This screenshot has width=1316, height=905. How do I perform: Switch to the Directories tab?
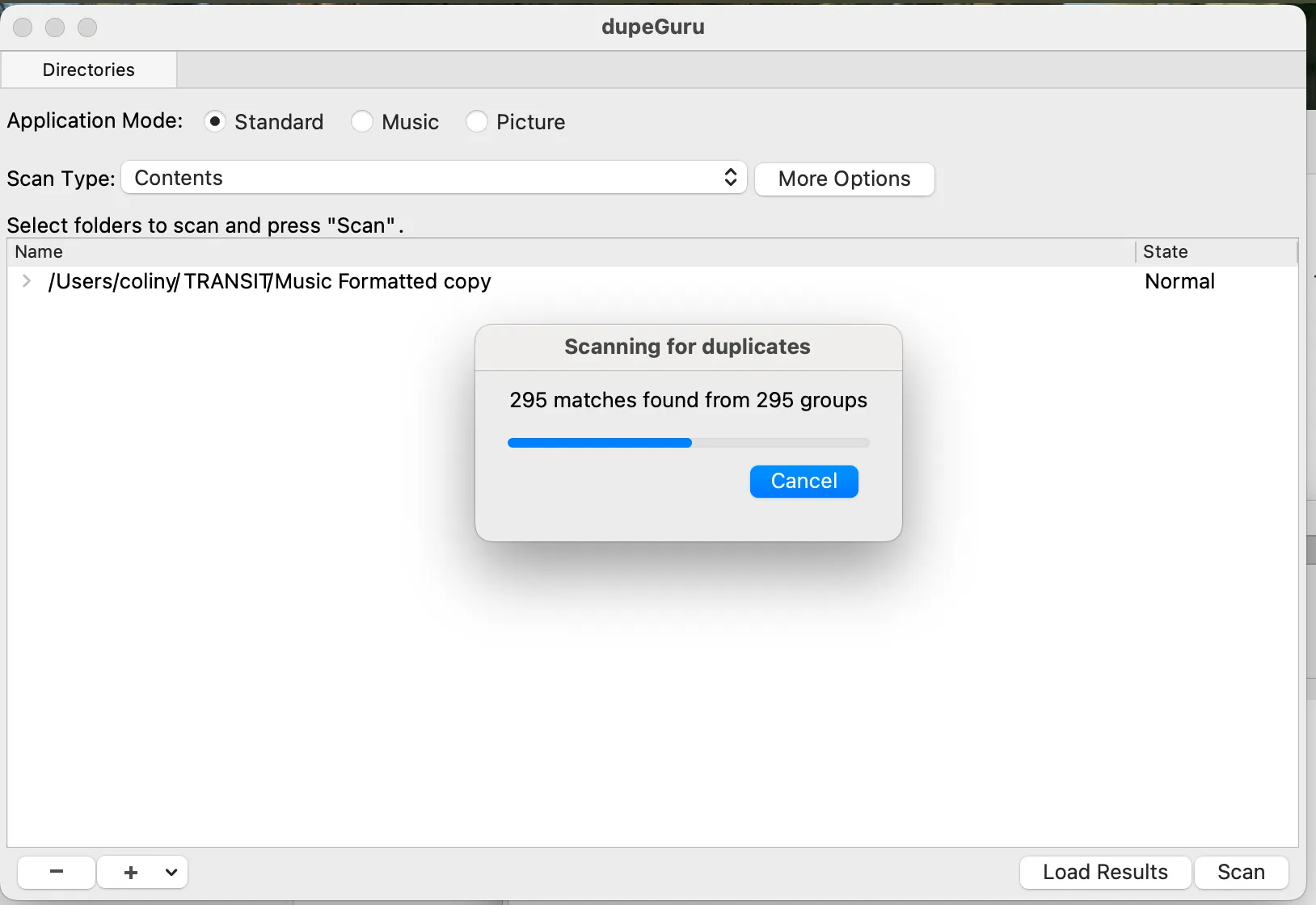pos(89,69)
